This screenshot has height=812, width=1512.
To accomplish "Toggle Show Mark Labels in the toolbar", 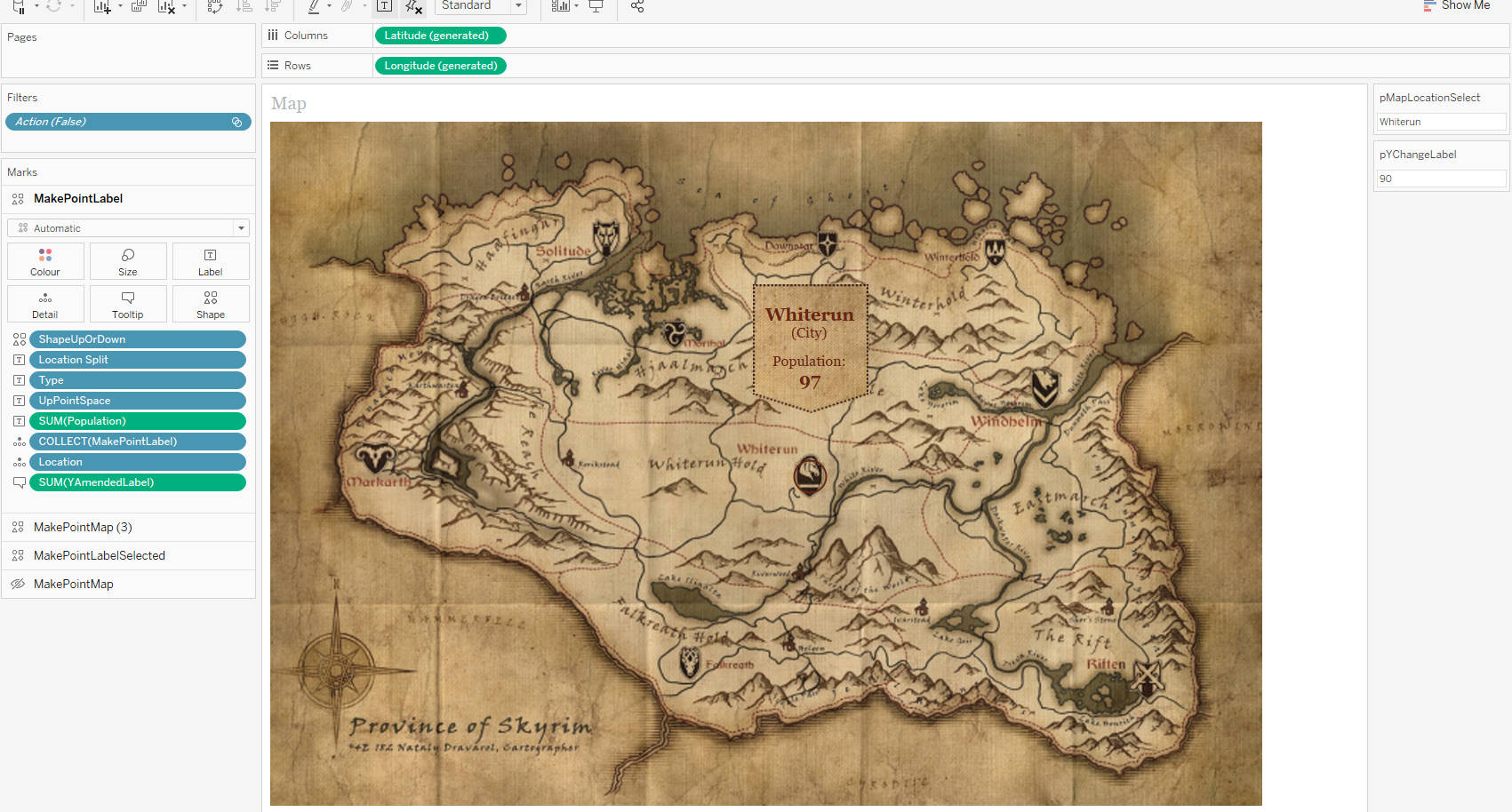I will (385, 6).
